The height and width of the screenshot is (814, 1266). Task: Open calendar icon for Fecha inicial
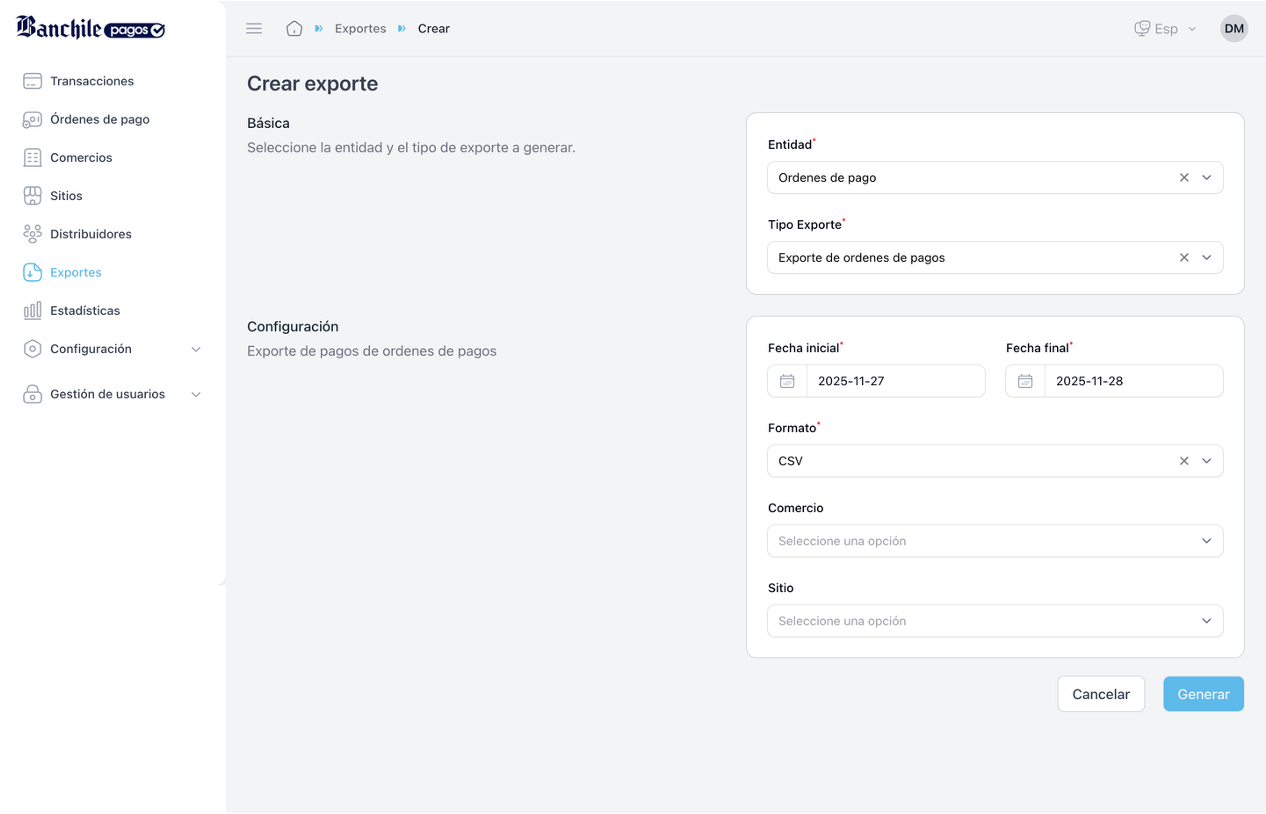click(787, 381)
